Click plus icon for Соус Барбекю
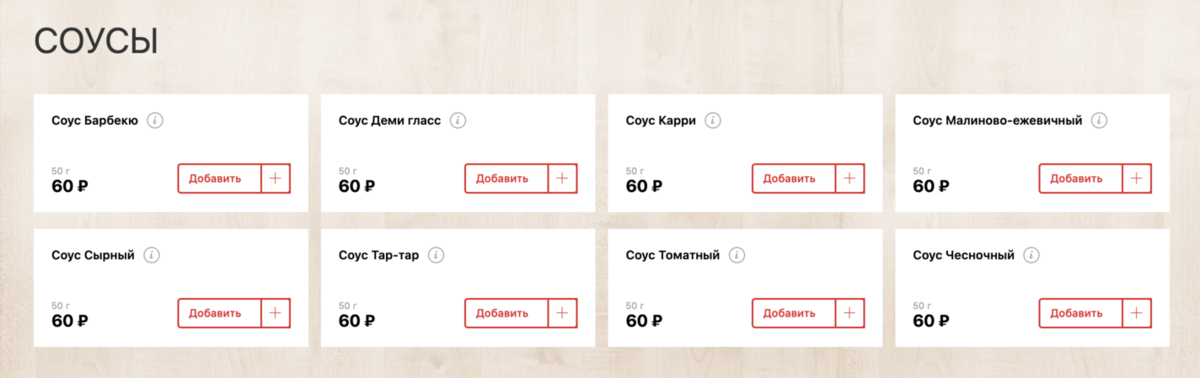Viewport: 1200px width, 378px height. 276,178
